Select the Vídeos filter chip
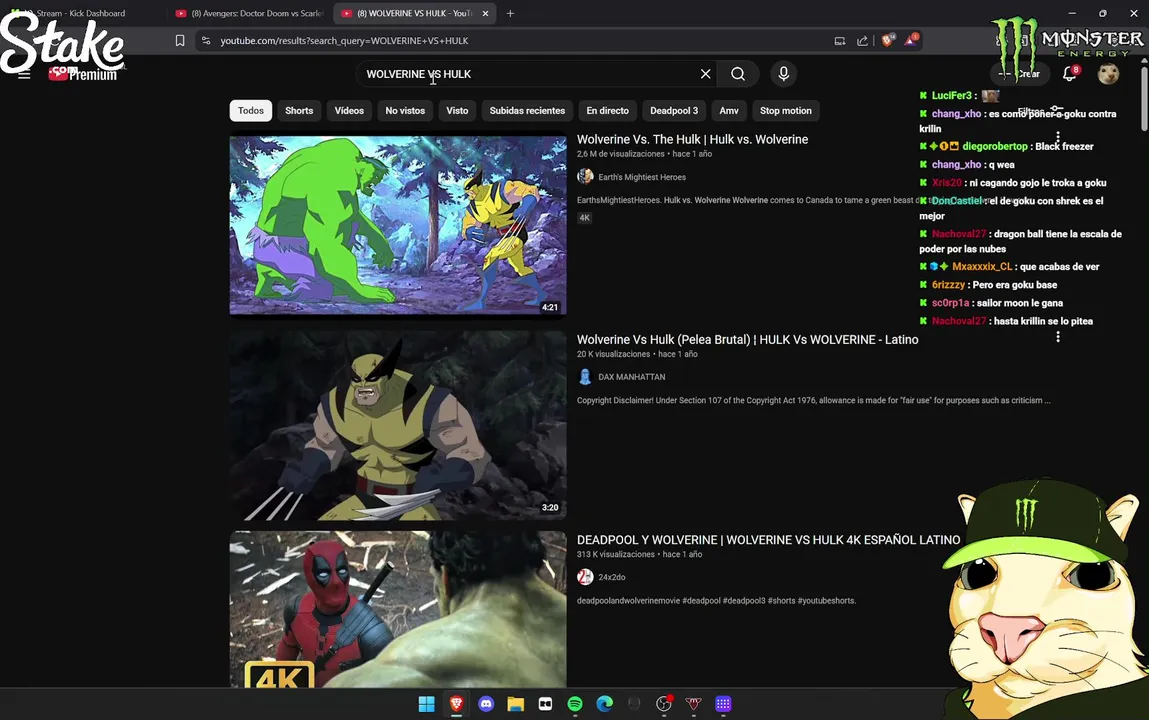 pos(349,111)
